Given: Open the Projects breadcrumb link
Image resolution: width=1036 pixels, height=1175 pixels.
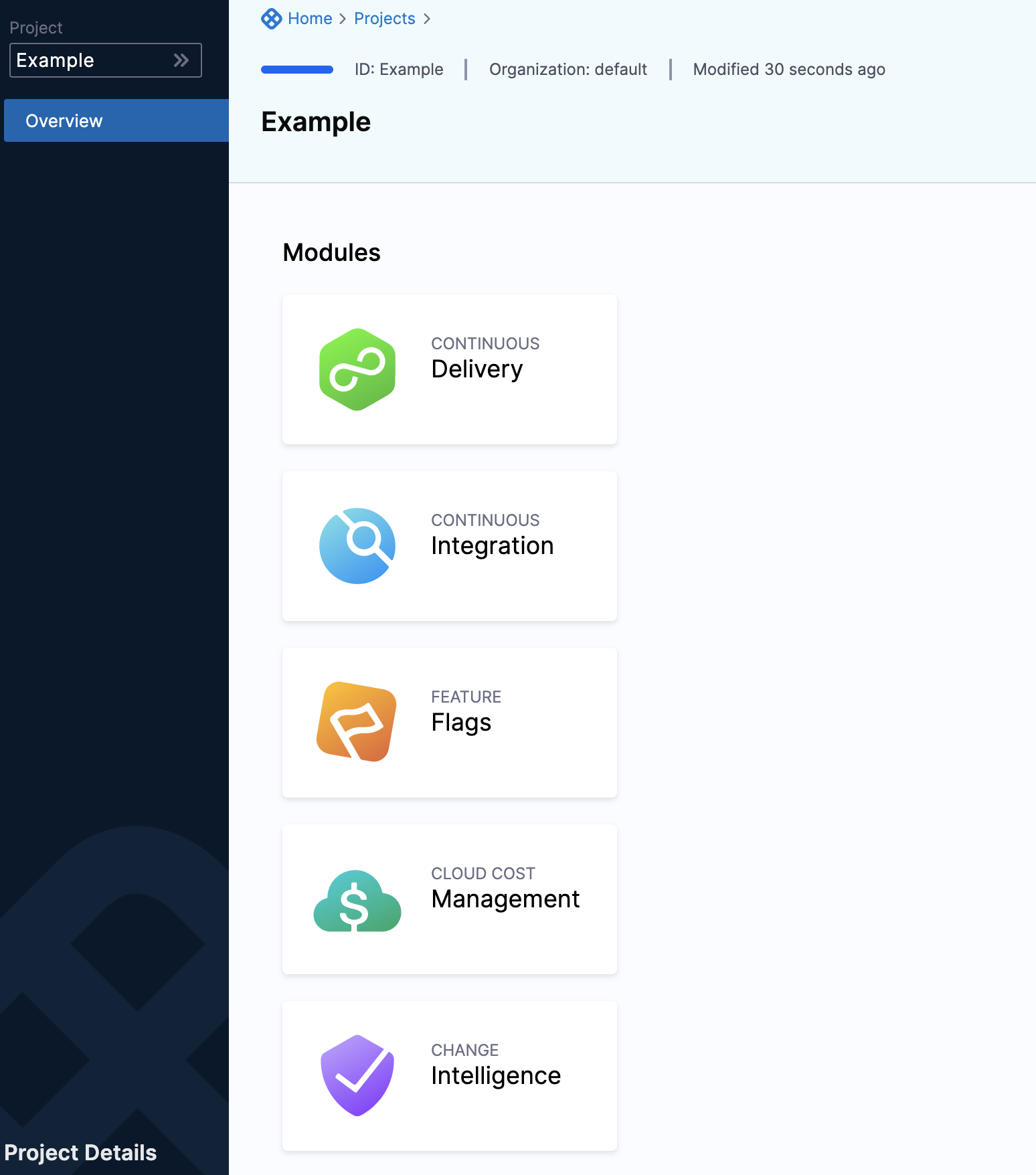Looking at the screenshot, I should pos(384,19).
